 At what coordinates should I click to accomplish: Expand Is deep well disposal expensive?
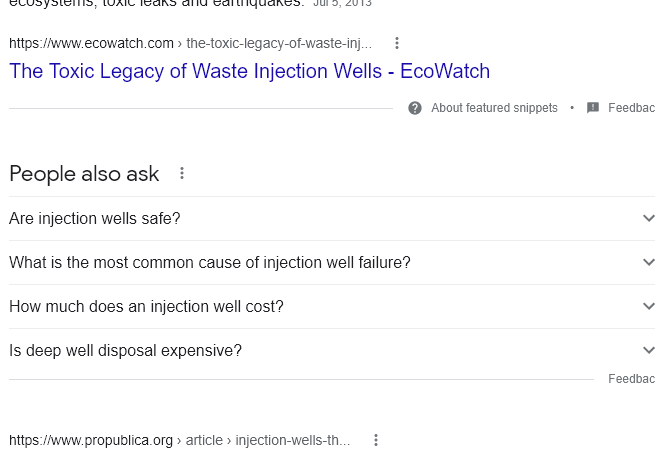coord(332,350)
